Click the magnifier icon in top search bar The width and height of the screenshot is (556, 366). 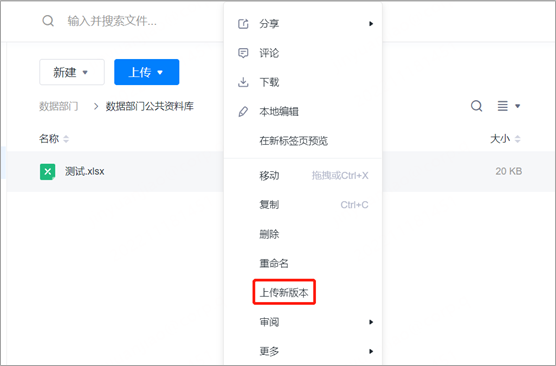pos(48,21)
